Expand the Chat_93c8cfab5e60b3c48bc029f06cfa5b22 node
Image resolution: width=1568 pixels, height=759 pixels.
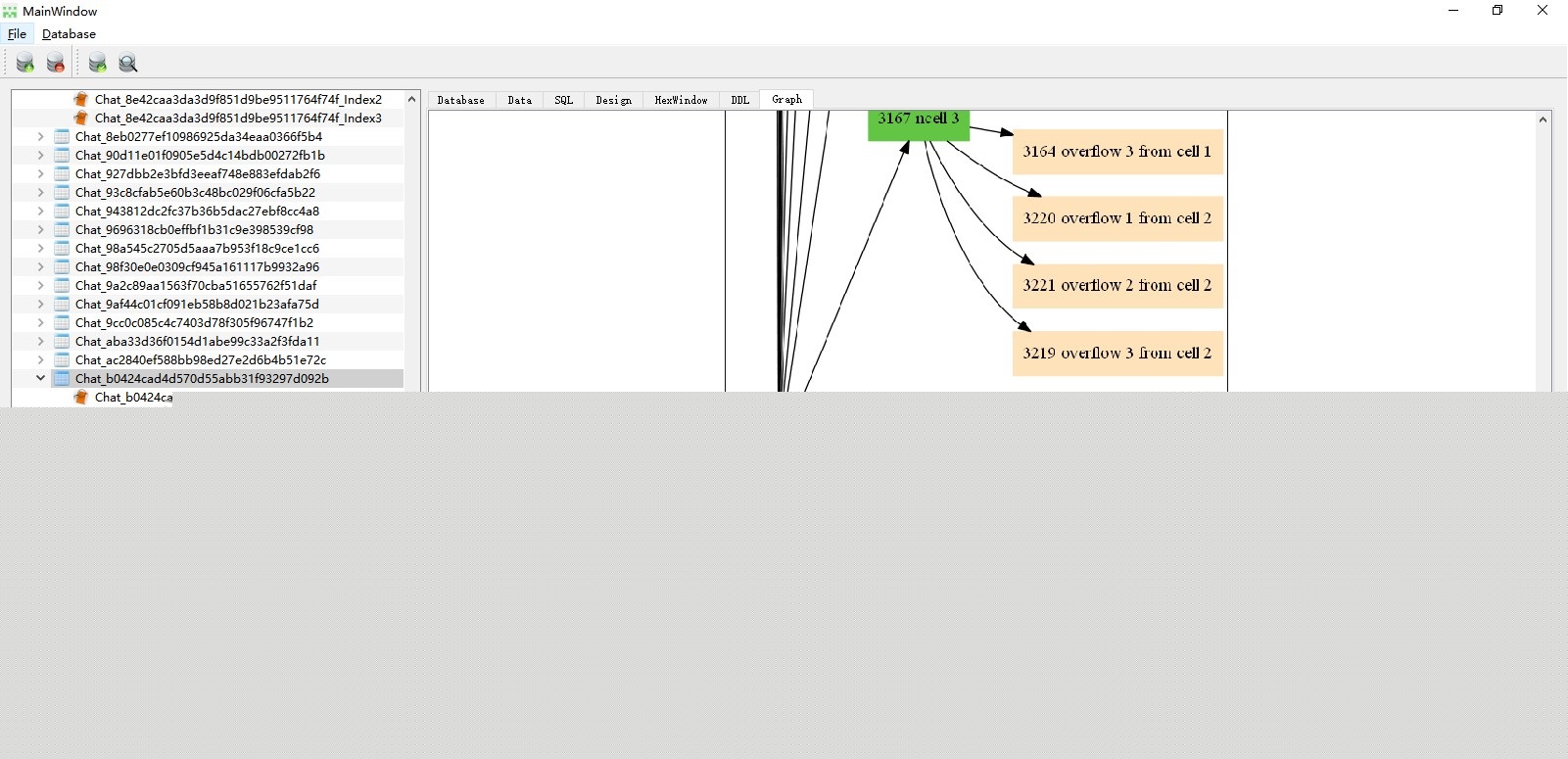click(x=40, y=192)
